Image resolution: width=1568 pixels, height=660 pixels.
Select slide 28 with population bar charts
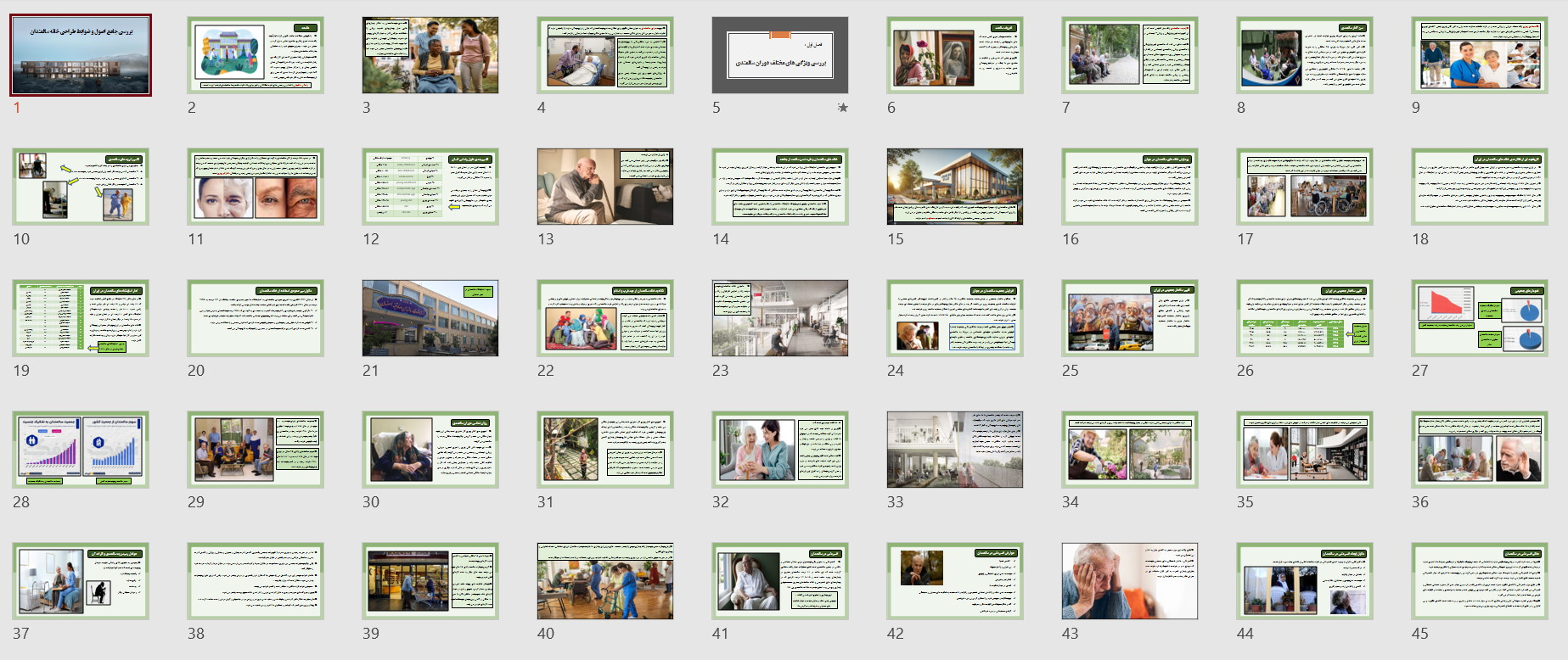tap(81, 450)
